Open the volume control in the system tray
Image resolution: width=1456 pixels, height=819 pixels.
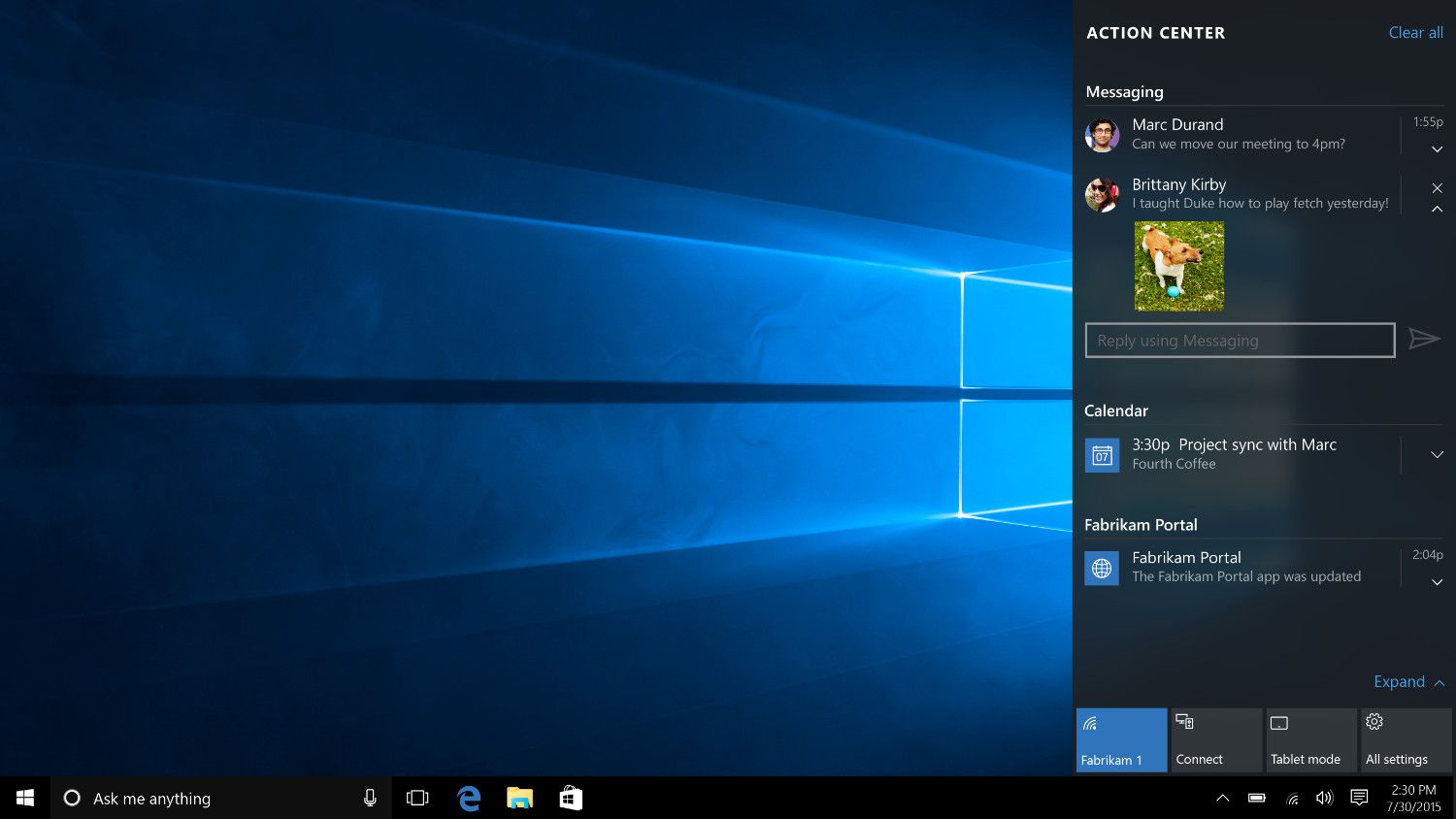(1324, 798)
